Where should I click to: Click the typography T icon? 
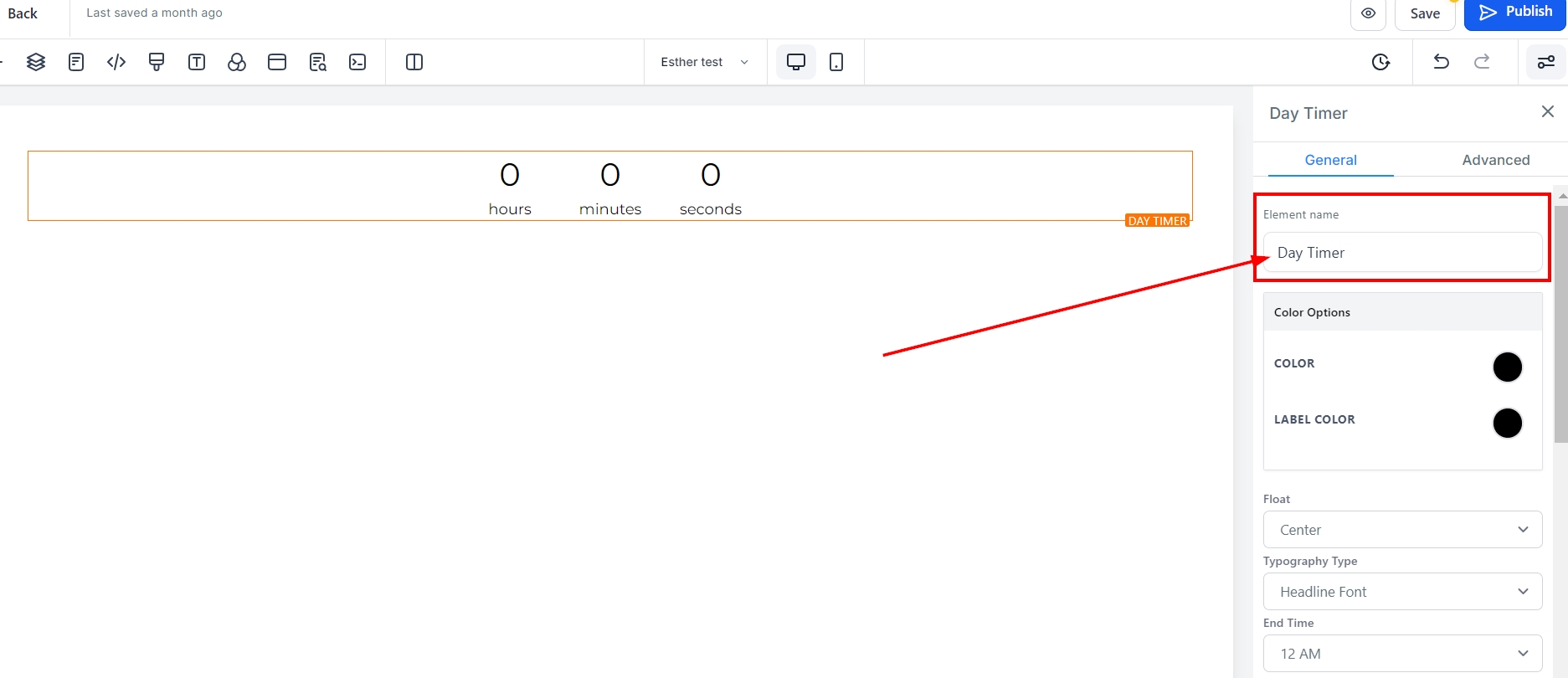(197, 62)
